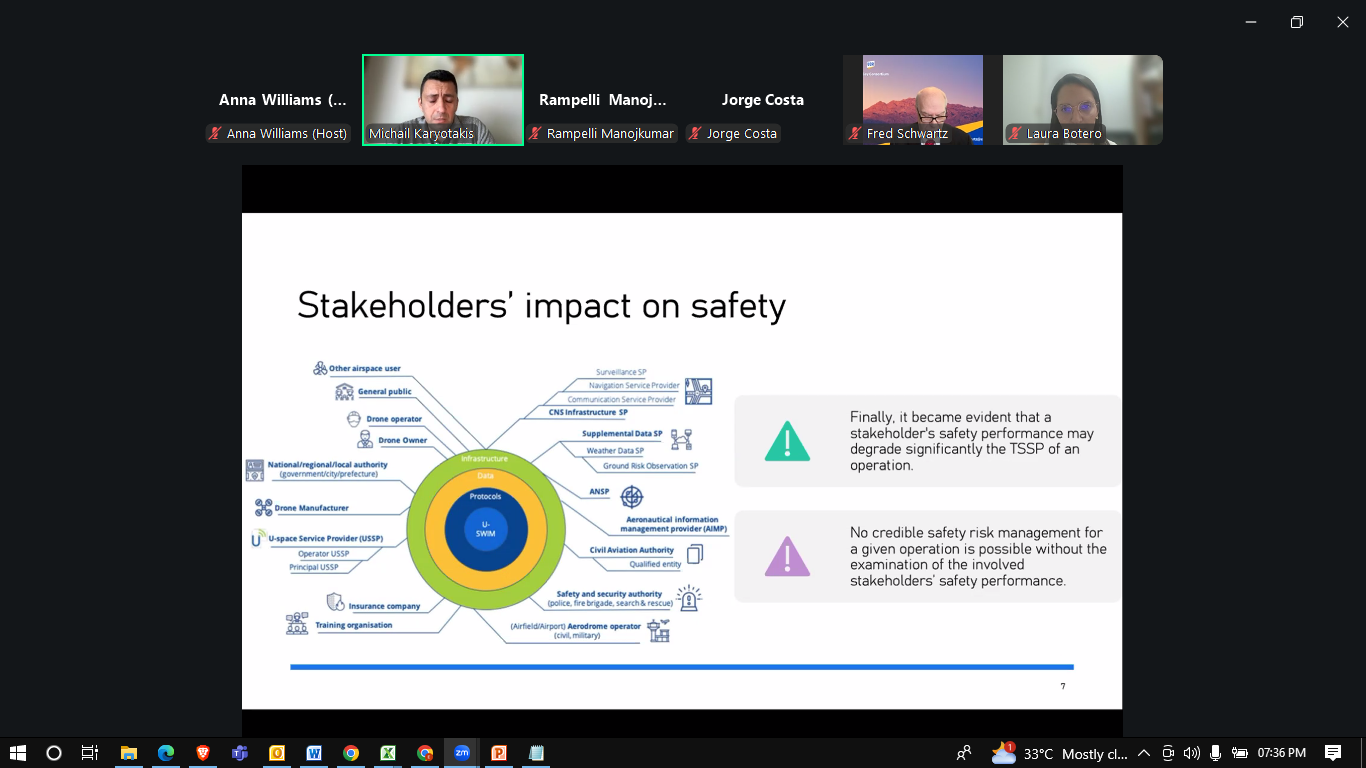Click the Zoom icon in the taskbar
This screenshot has width=1366, height=768.
(462, 753)
